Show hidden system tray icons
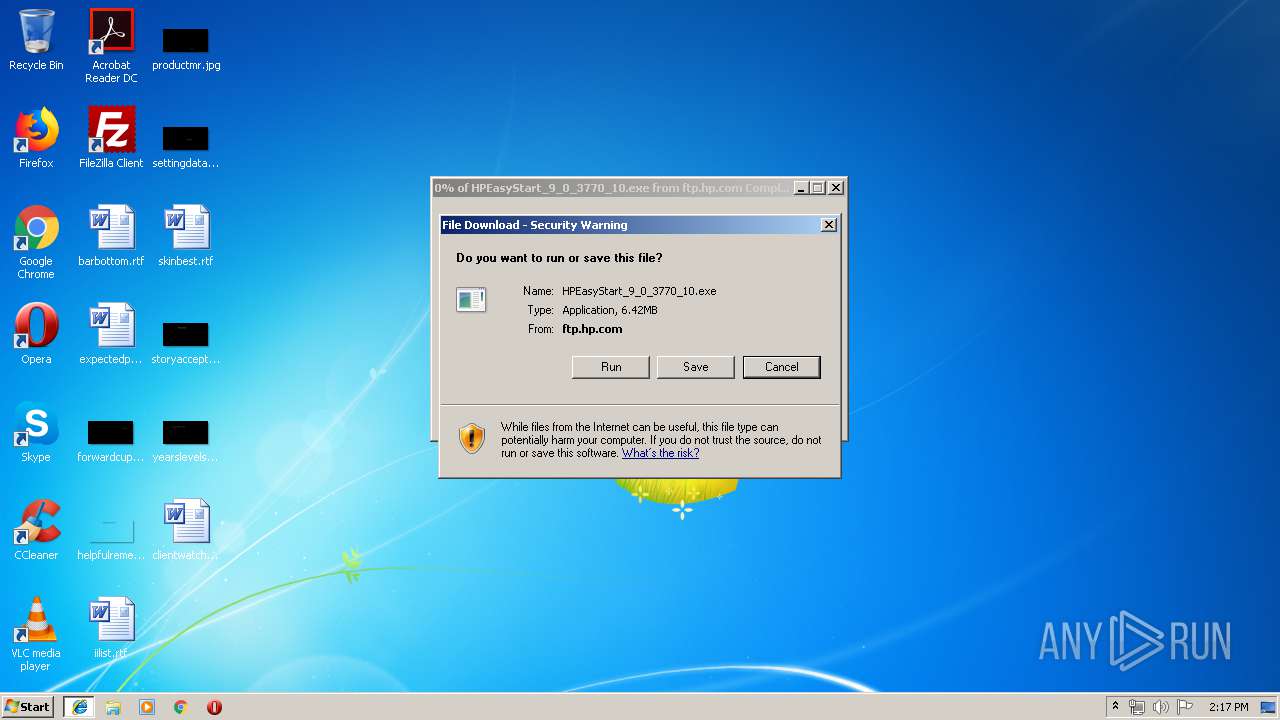 pyautogui.click(x=1115, y=707)
